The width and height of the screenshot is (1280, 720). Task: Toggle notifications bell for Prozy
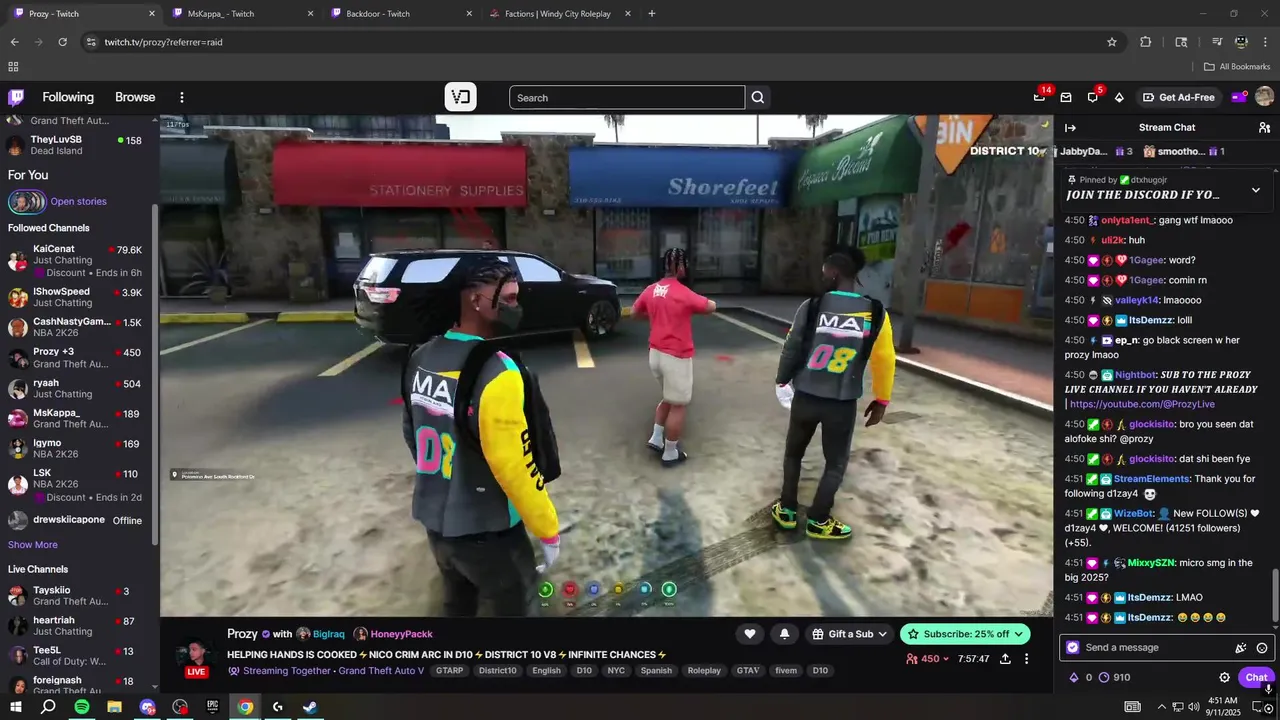pyautogui.click(x=784, y=633)
